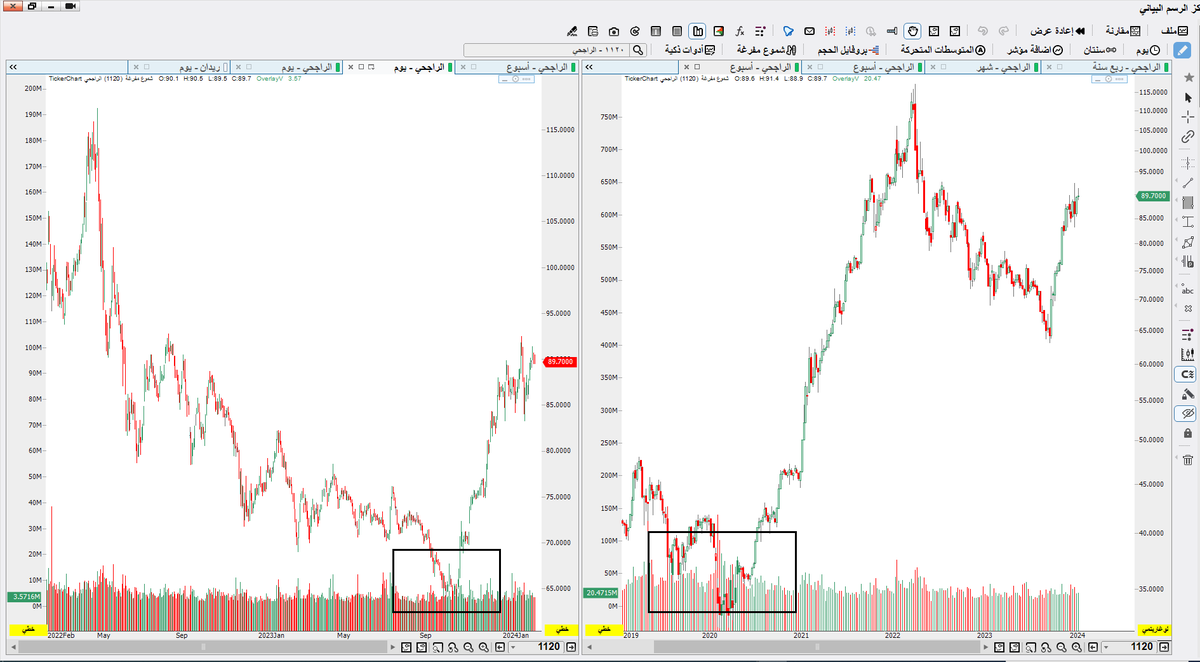Image resolution: width=1200 pixels, height=662 pixels.
Task: Select the rectangle shape tool in sidebar
Action: coord(1187,202)
